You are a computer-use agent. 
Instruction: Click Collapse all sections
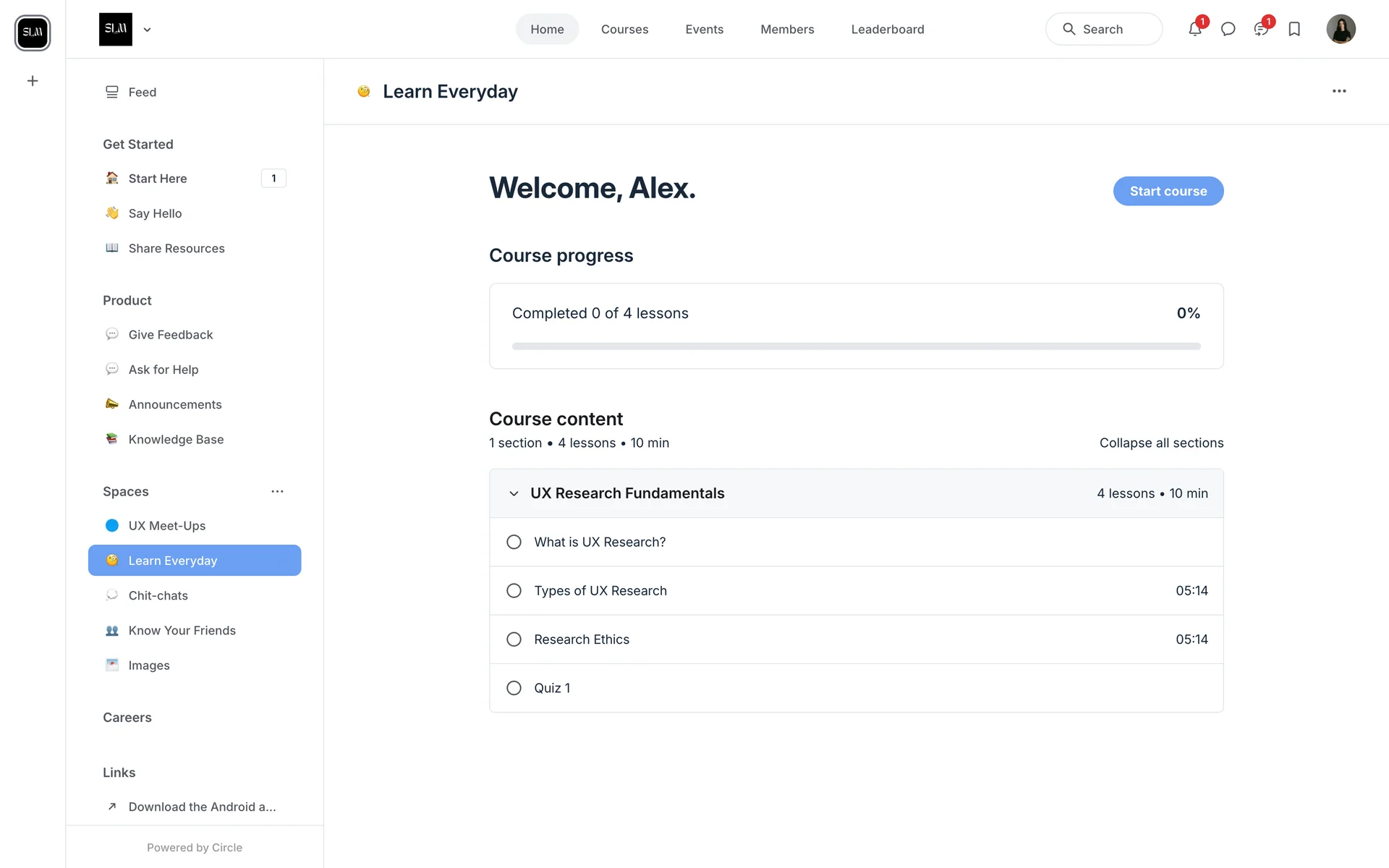pos(1161,443)
